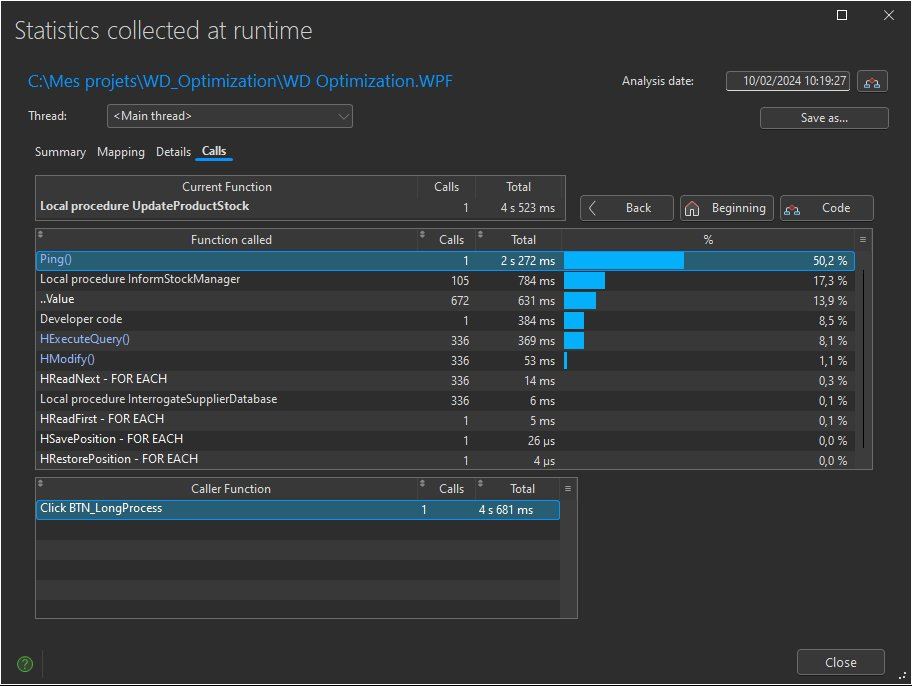Click sort arrows on Function called column

pos(40,234)
